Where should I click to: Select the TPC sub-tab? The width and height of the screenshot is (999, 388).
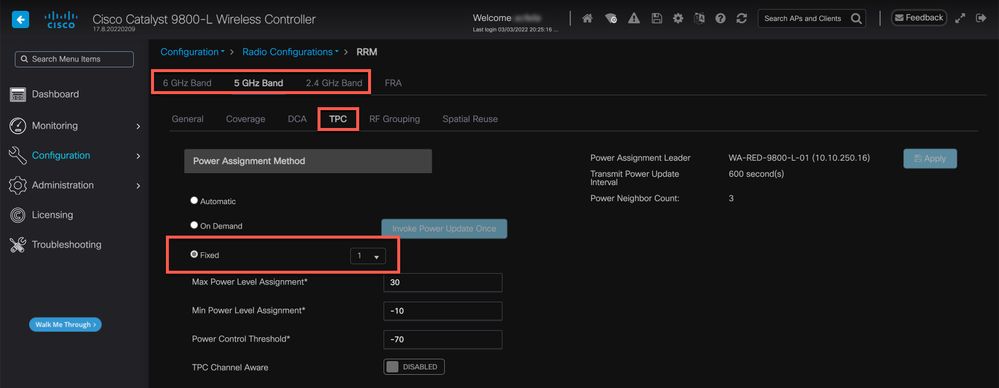pyautogui.click(x=338, y=119)
